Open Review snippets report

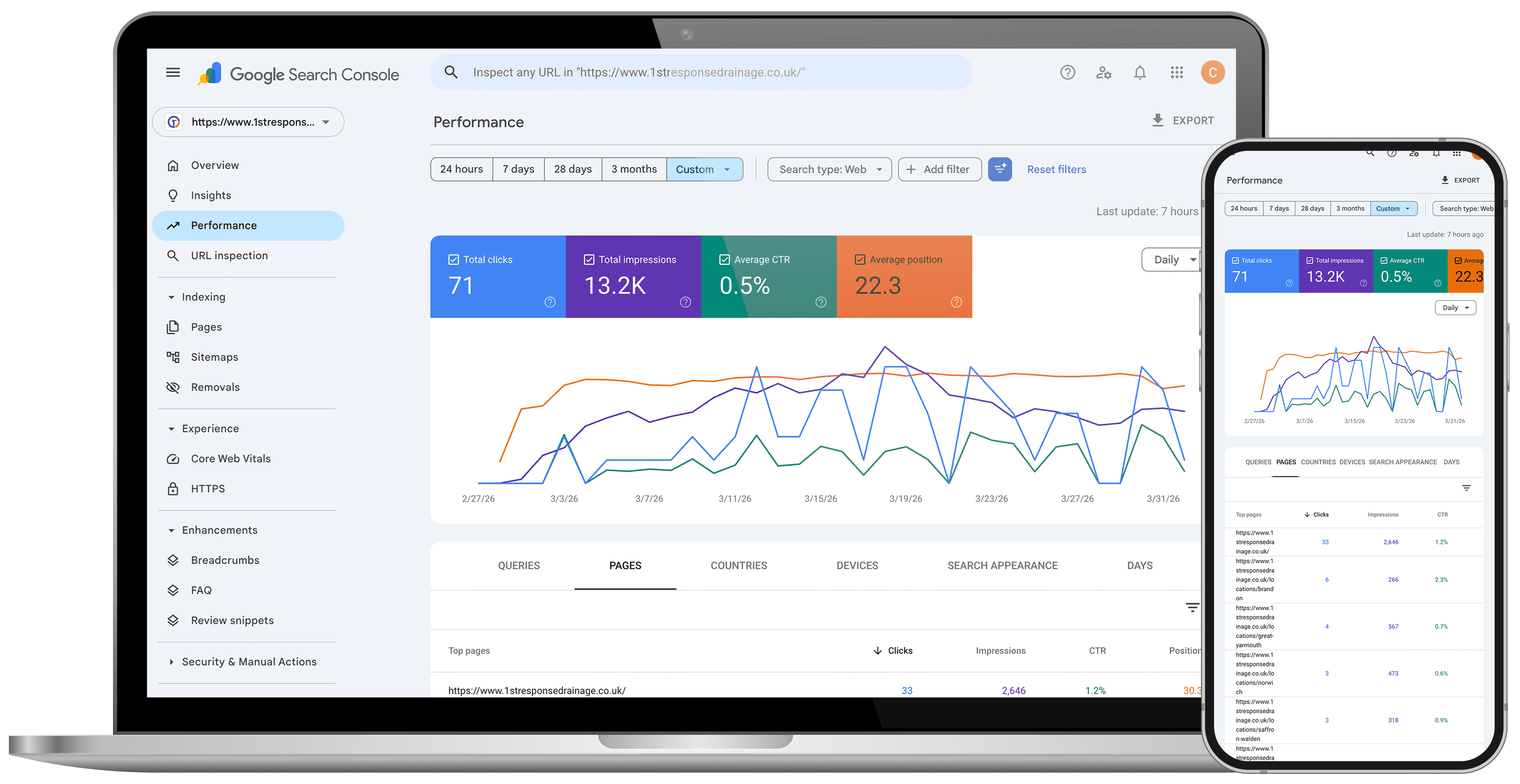click(248, 620)
